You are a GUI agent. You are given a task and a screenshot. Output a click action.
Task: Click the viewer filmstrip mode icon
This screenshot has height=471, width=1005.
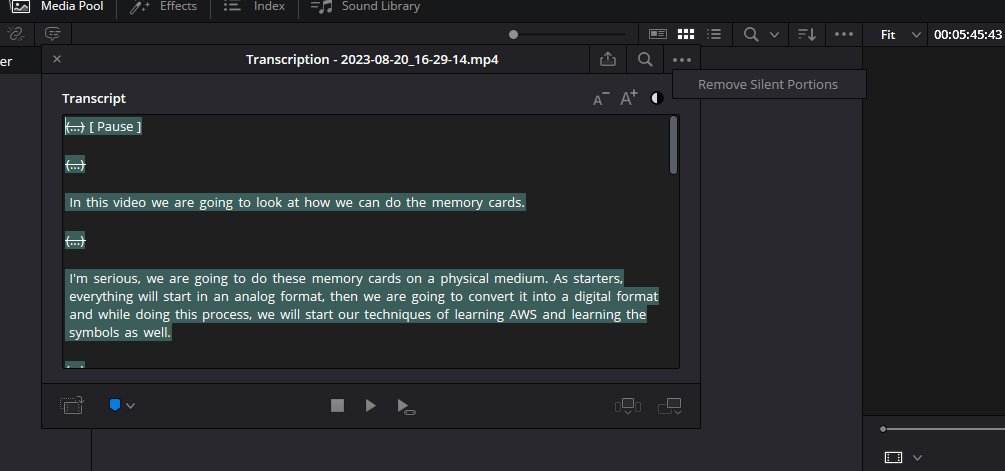coord(893,457)
